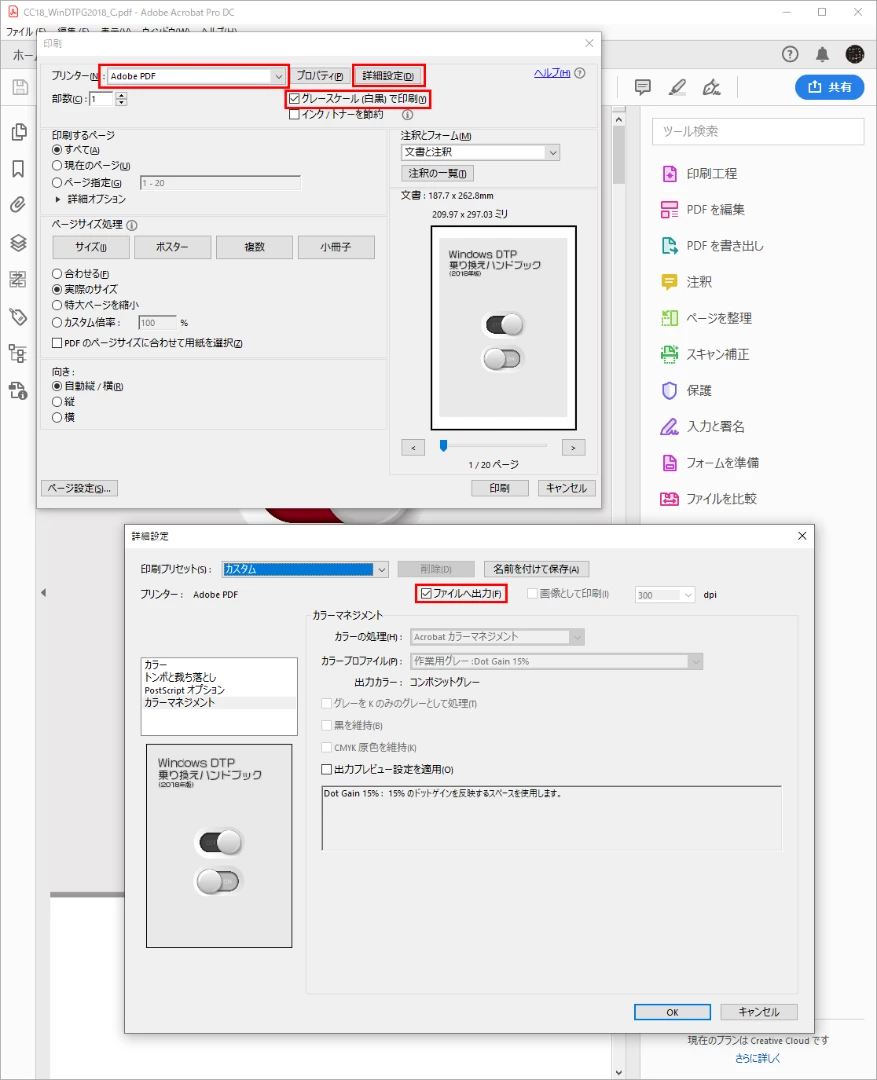Select PostScript オプション in the list
The height and width of the screenshot is (1080, 877).
pos(185,690)
